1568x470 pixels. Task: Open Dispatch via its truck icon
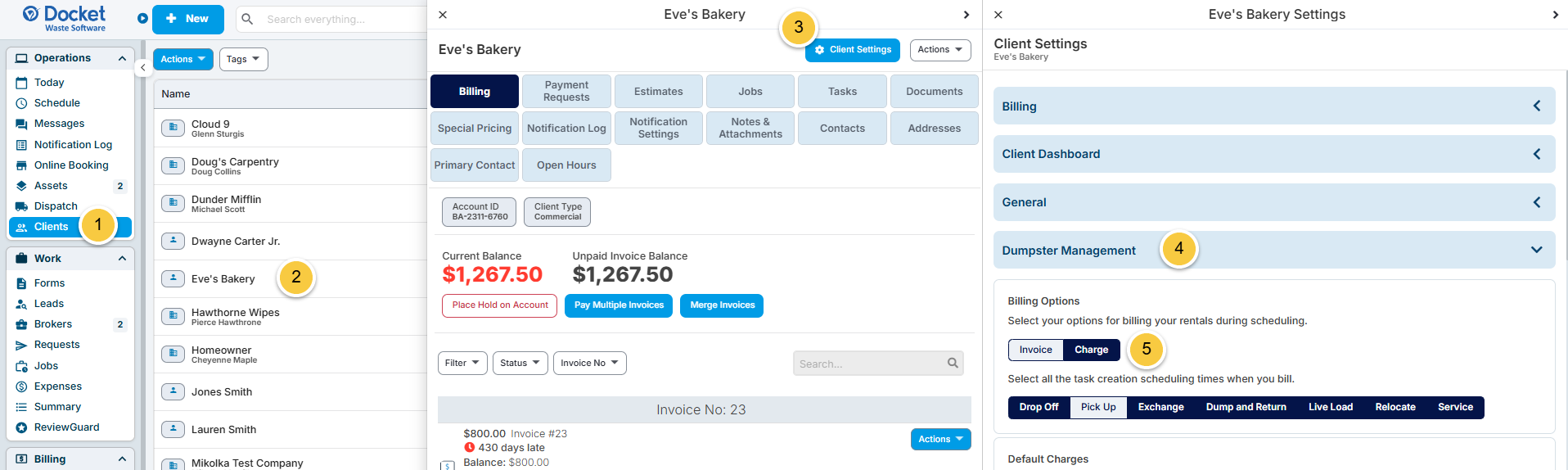click(21, 206)
